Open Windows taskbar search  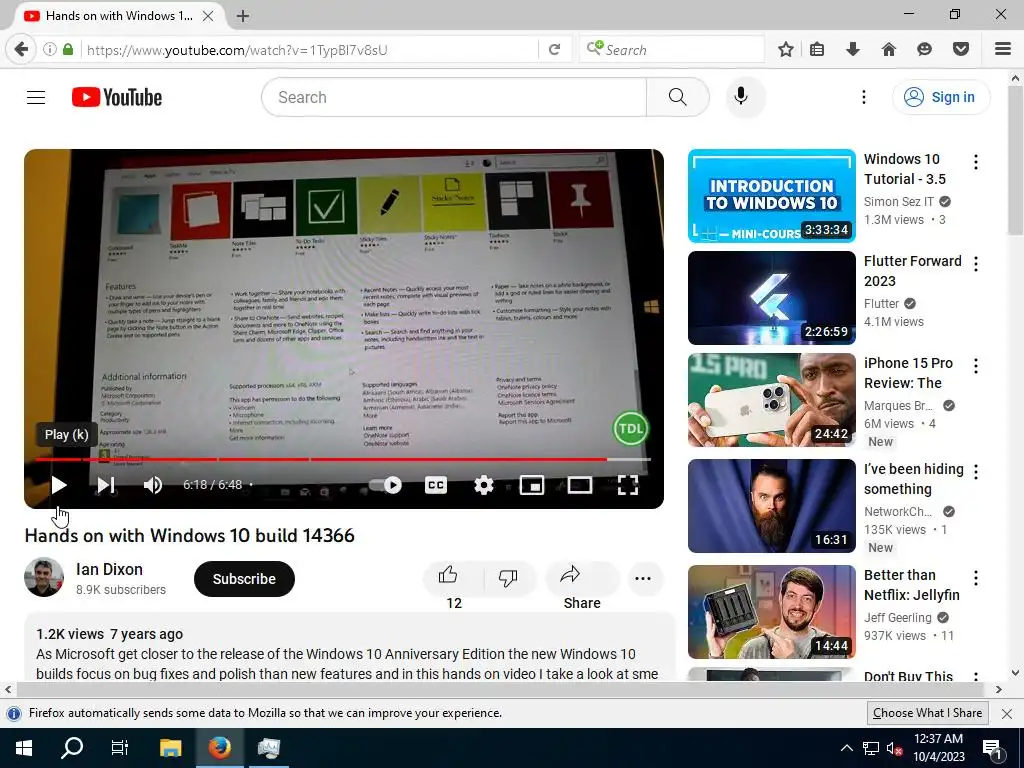point(72,748)
